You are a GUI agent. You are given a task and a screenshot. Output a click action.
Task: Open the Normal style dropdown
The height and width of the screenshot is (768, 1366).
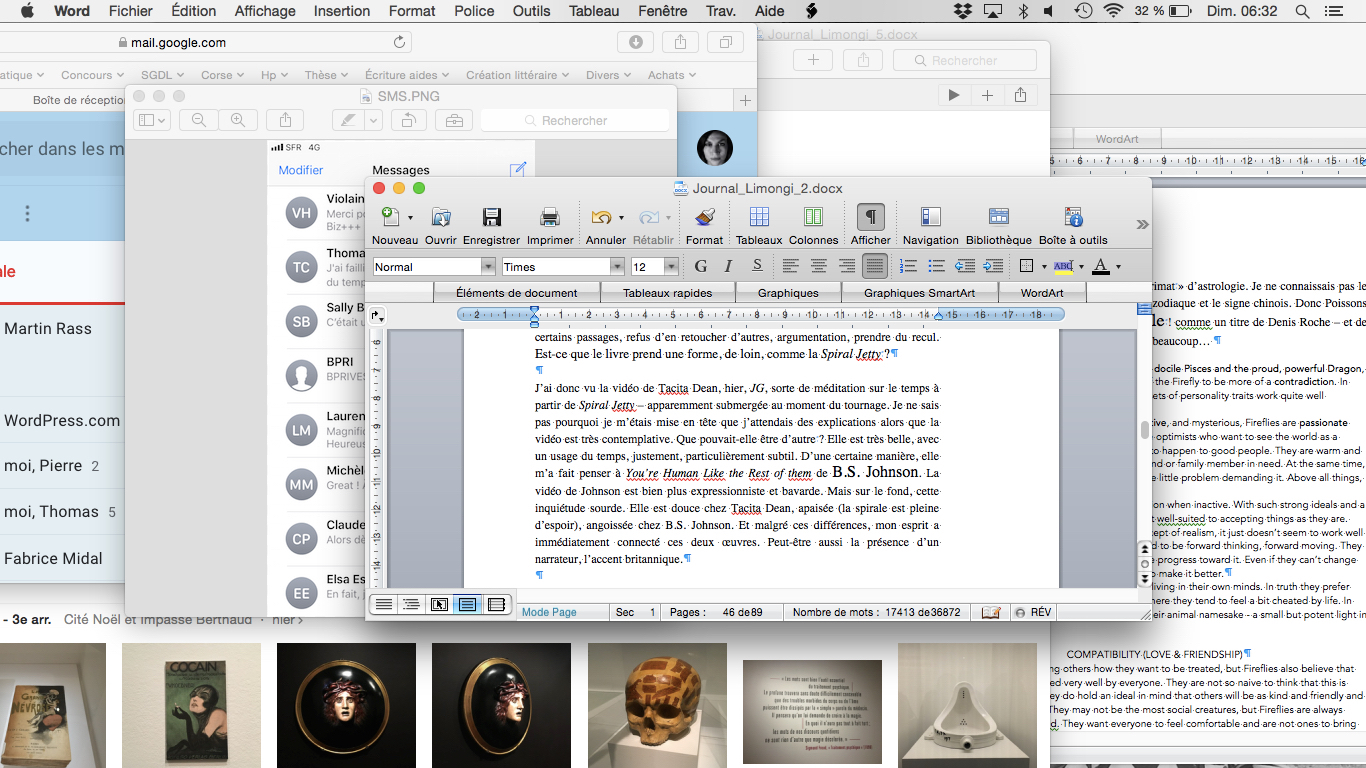pos(488,267)
